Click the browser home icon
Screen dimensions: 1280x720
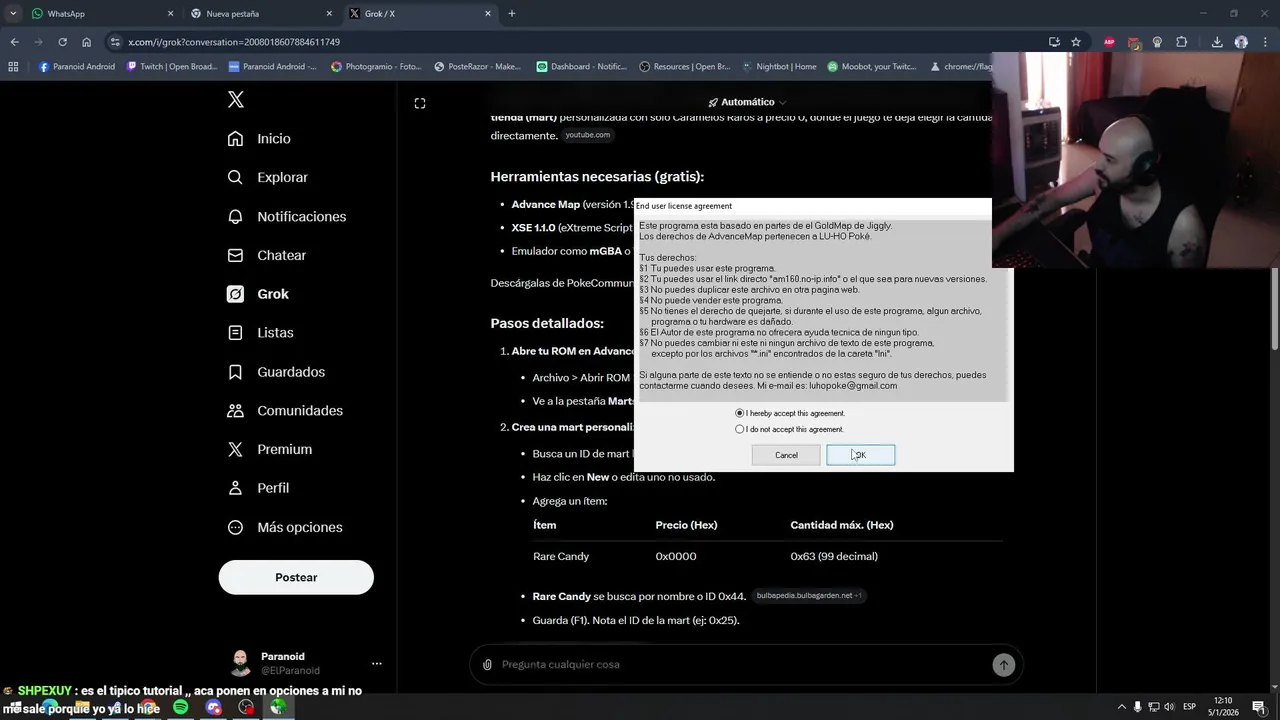[x=86, y=42]
